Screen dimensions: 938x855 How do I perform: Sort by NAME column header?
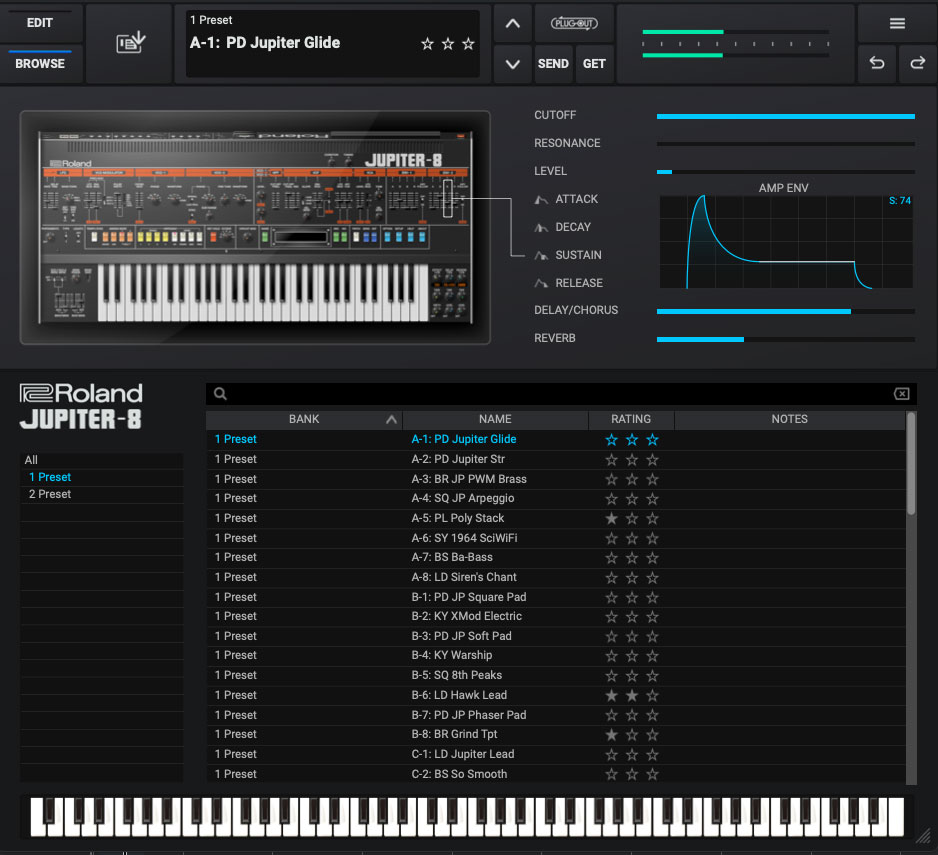tap(495, 419)
